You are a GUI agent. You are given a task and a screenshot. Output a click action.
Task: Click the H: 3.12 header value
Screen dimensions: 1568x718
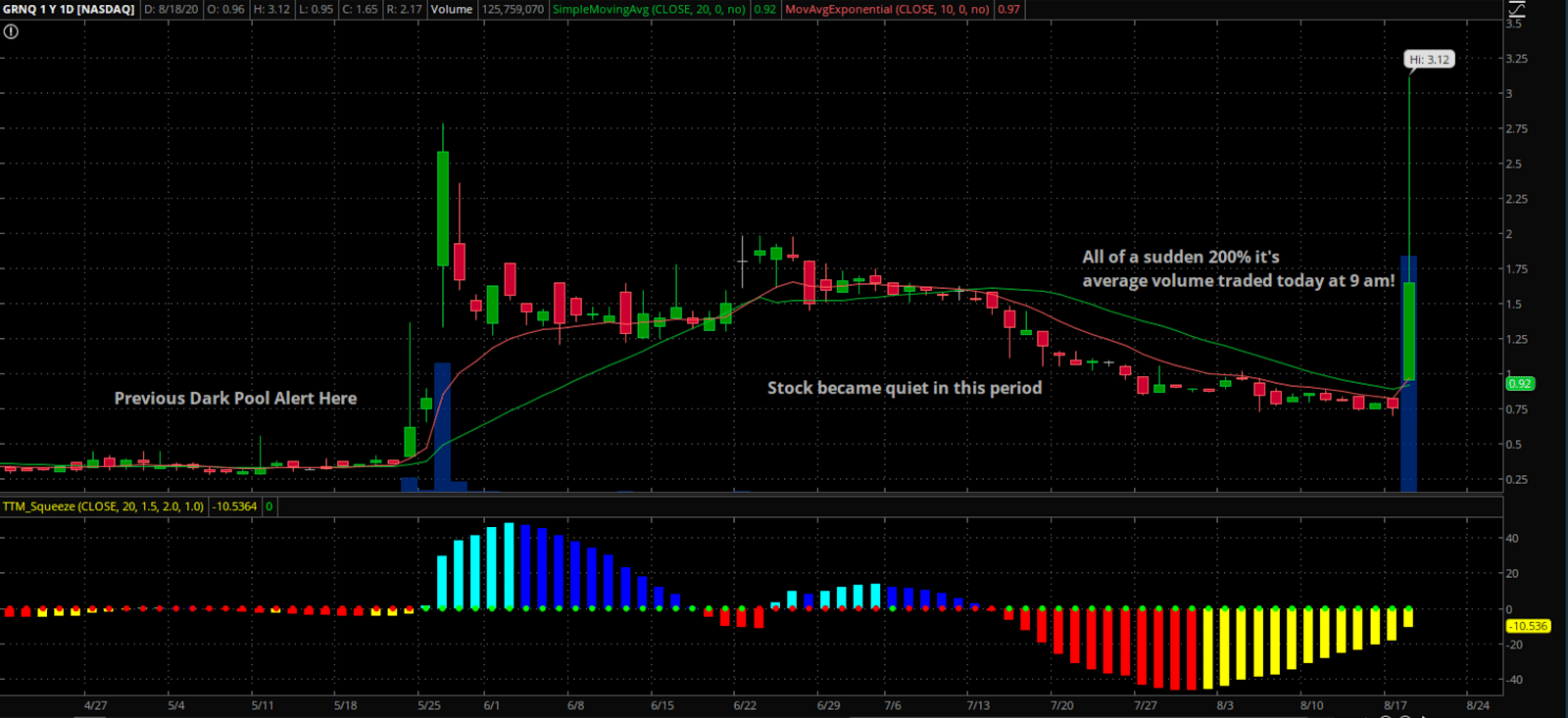click(272, 9)
